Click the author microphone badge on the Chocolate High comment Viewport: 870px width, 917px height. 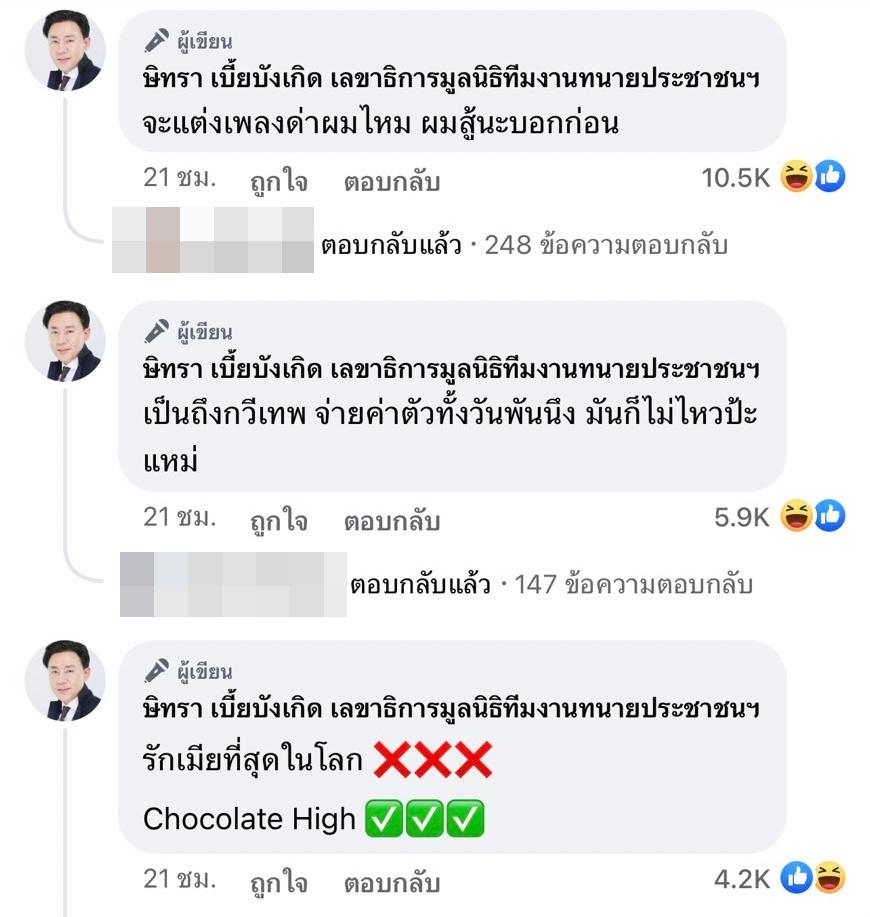point(155,670)
